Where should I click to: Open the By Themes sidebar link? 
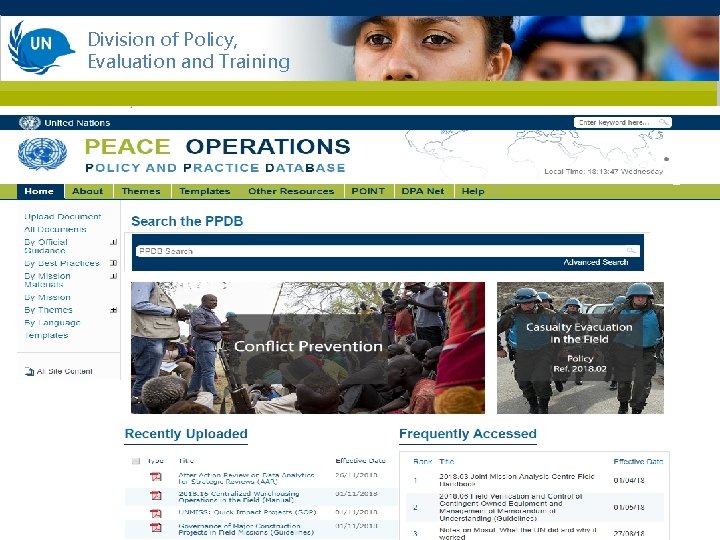[48, 310]
